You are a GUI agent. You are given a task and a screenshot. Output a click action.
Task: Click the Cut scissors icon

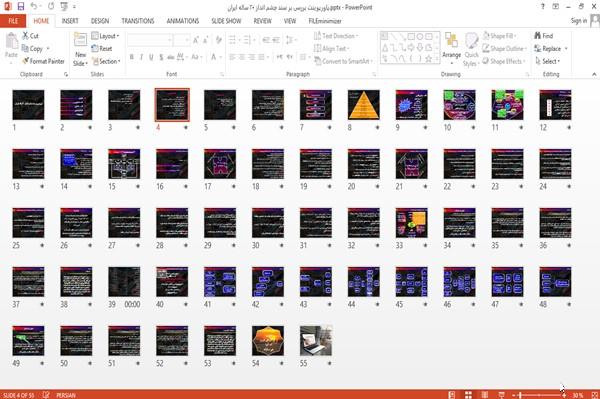click(25, 36)
